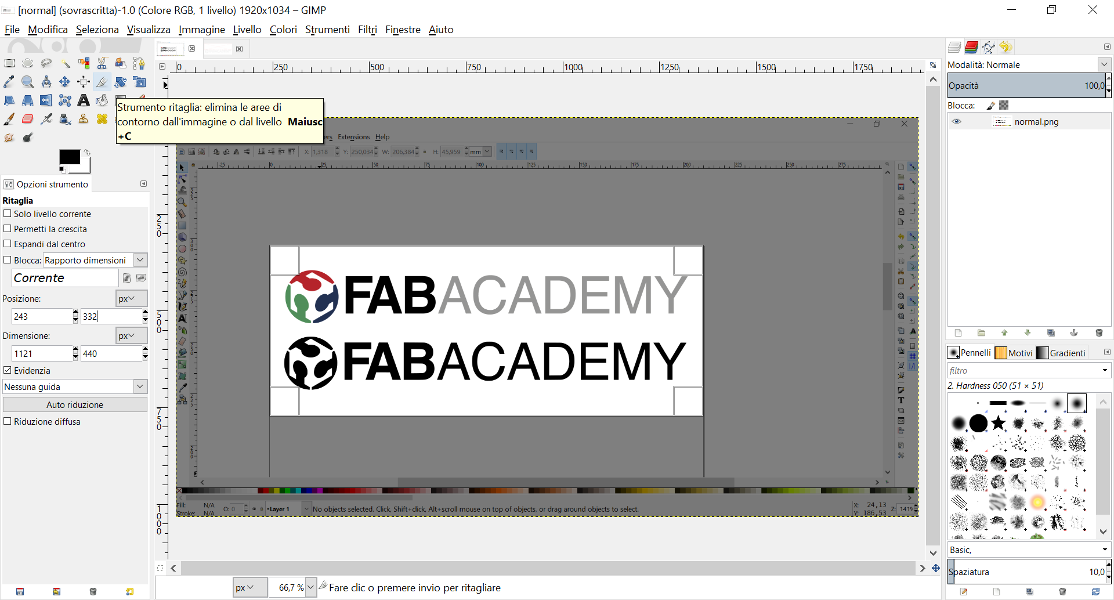Select the Color Picker eyedropper tool

[x=9, y=82]
